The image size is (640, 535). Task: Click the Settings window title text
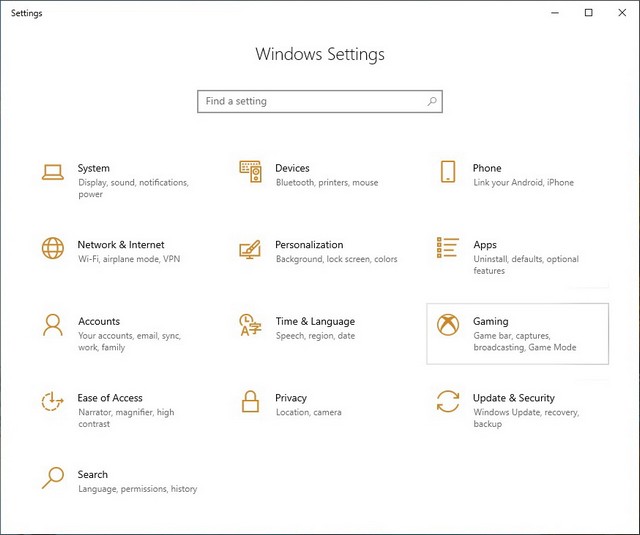tap(27, 13)
